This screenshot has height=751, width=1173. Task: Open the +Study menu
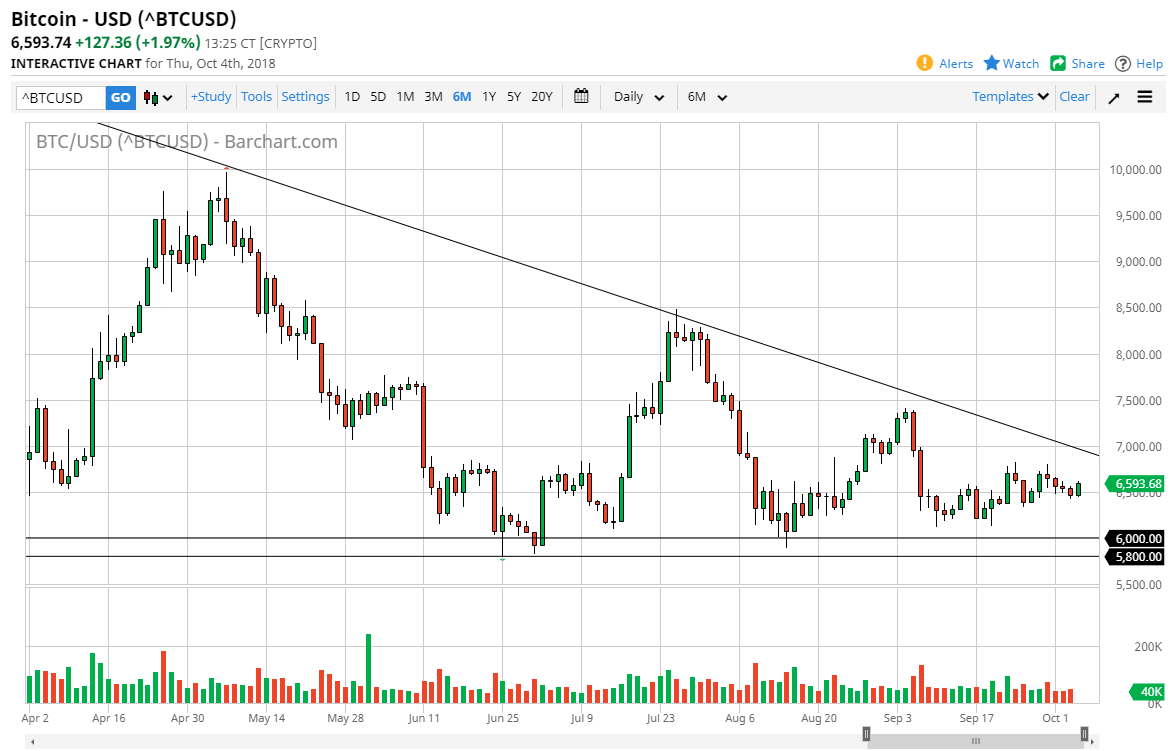pos(211,97)
